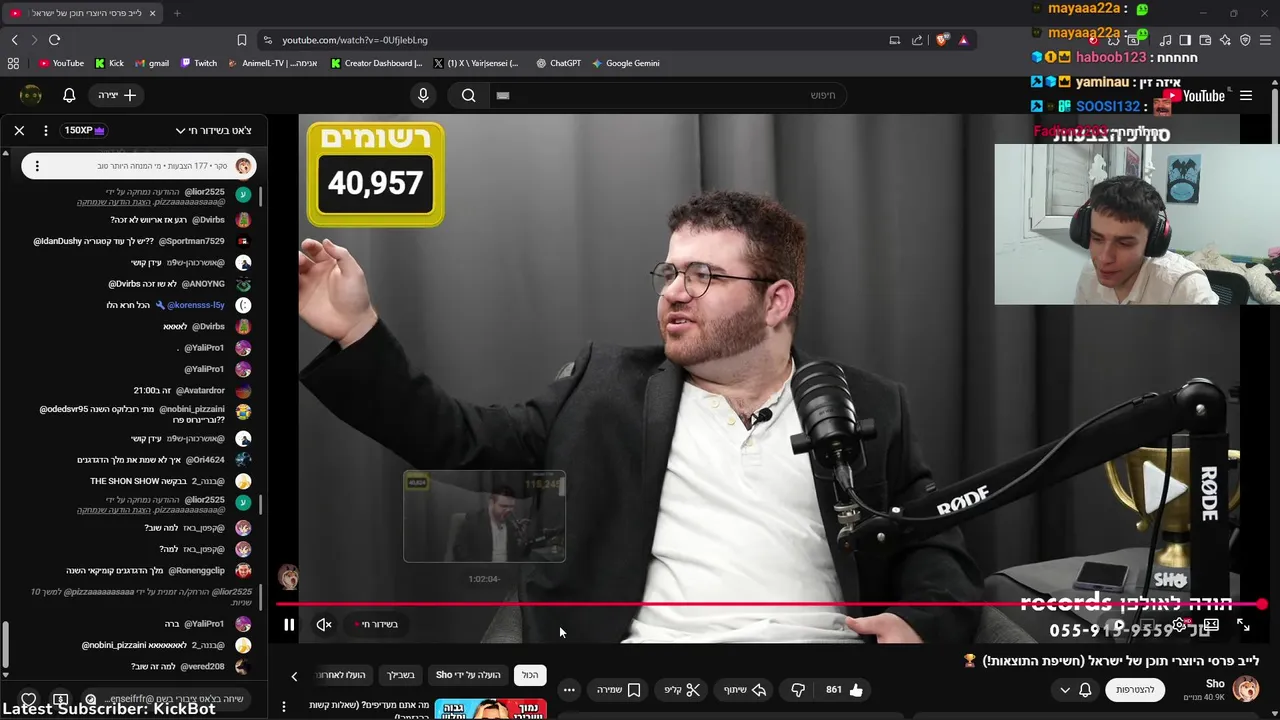Select the הועלה על ידי Sho chip
The height and width of the screenshot is (720, 1280).
pos(468,675)
